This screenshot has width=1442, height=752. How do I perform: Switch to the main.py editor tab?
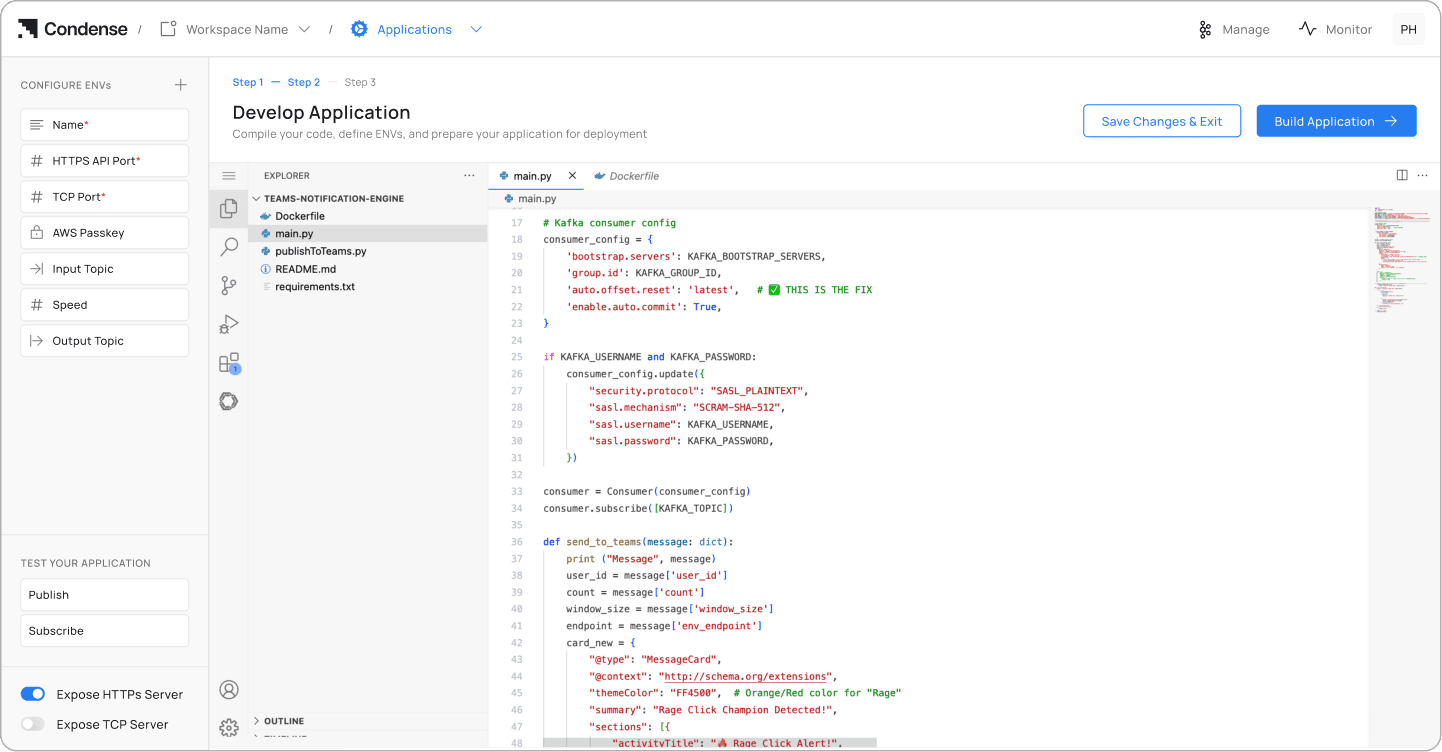click(x=533, y=176)
